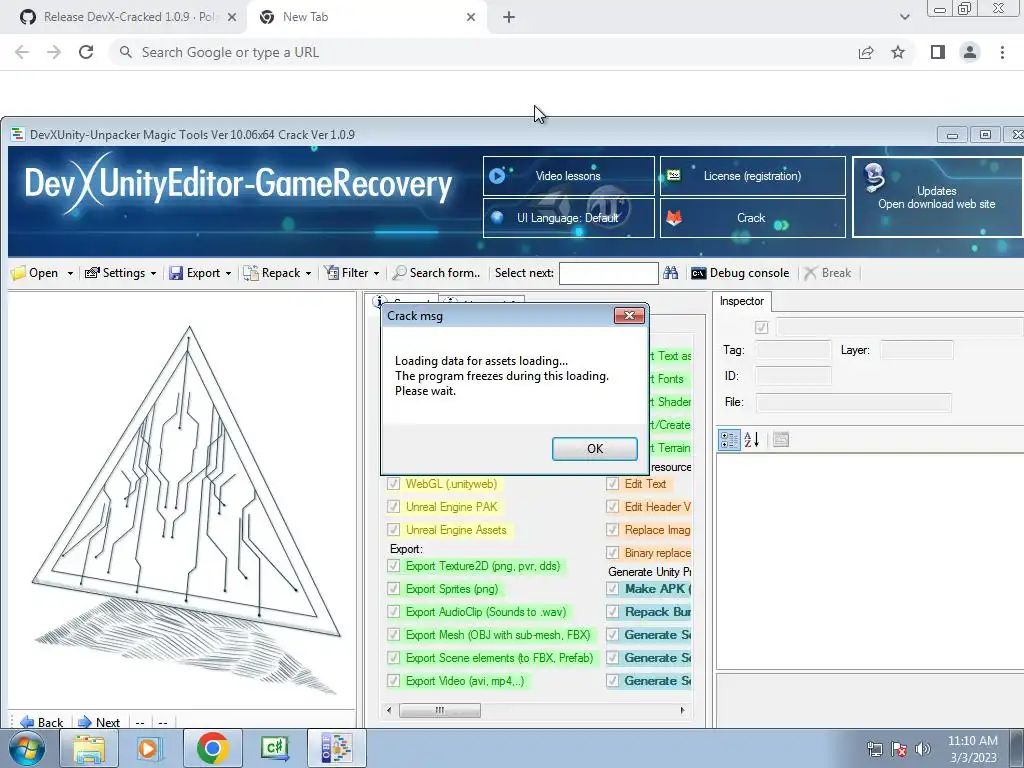Open the Windows Start menu

tap(25, 748)
